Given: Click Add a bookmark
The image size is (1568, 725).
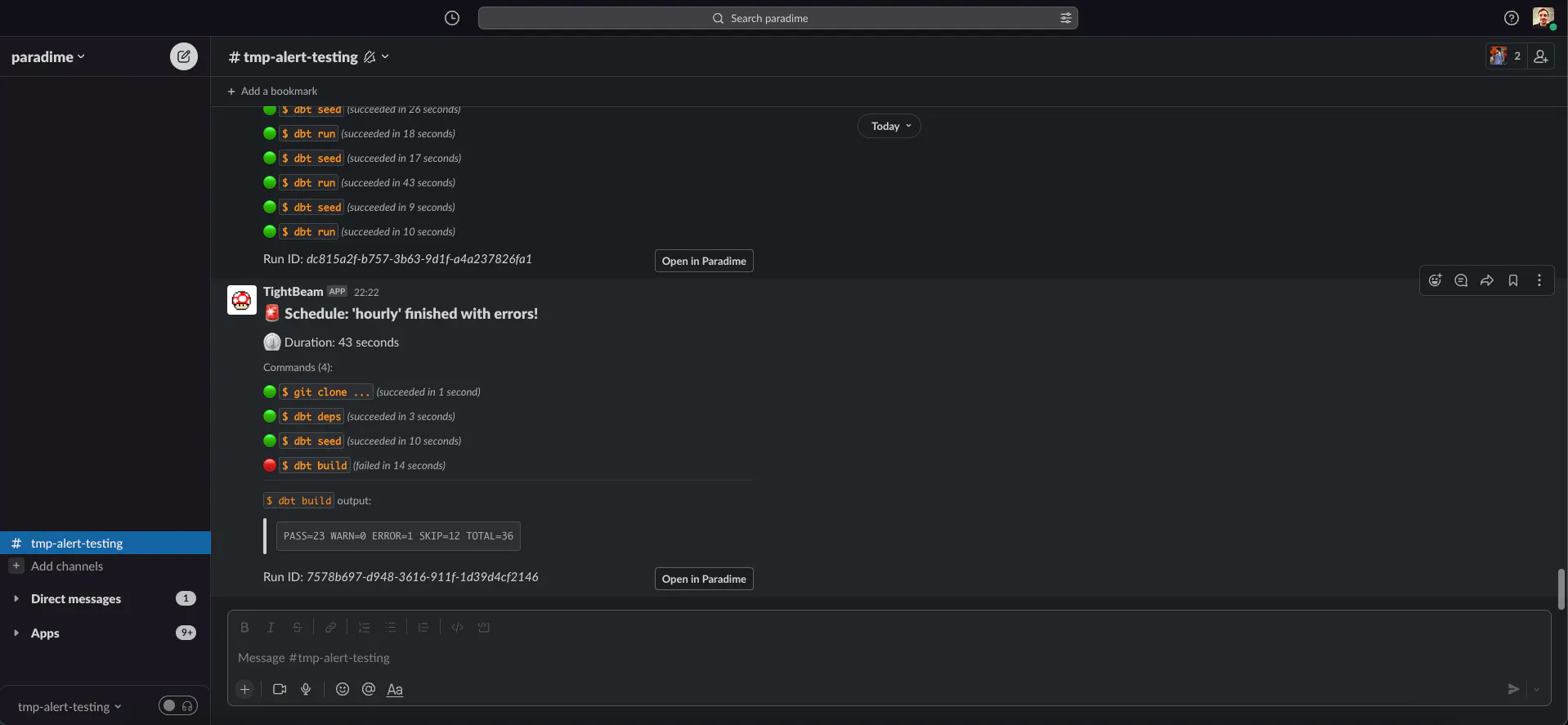Looking at the screenshot, I should pyautogui.click(x=272, y=91).
